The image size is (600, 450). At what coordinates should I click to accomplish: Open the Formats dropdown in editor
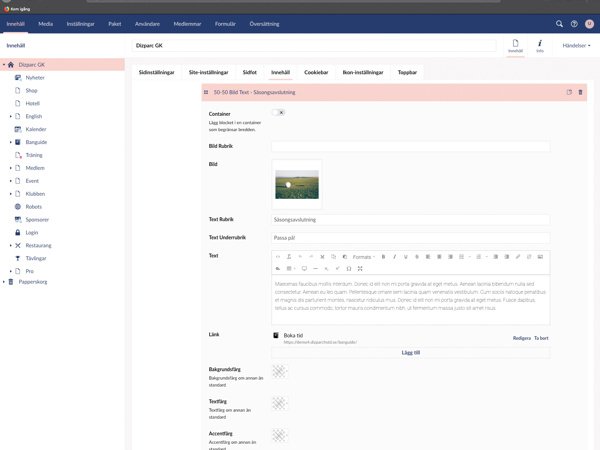(x=364, y=257)
